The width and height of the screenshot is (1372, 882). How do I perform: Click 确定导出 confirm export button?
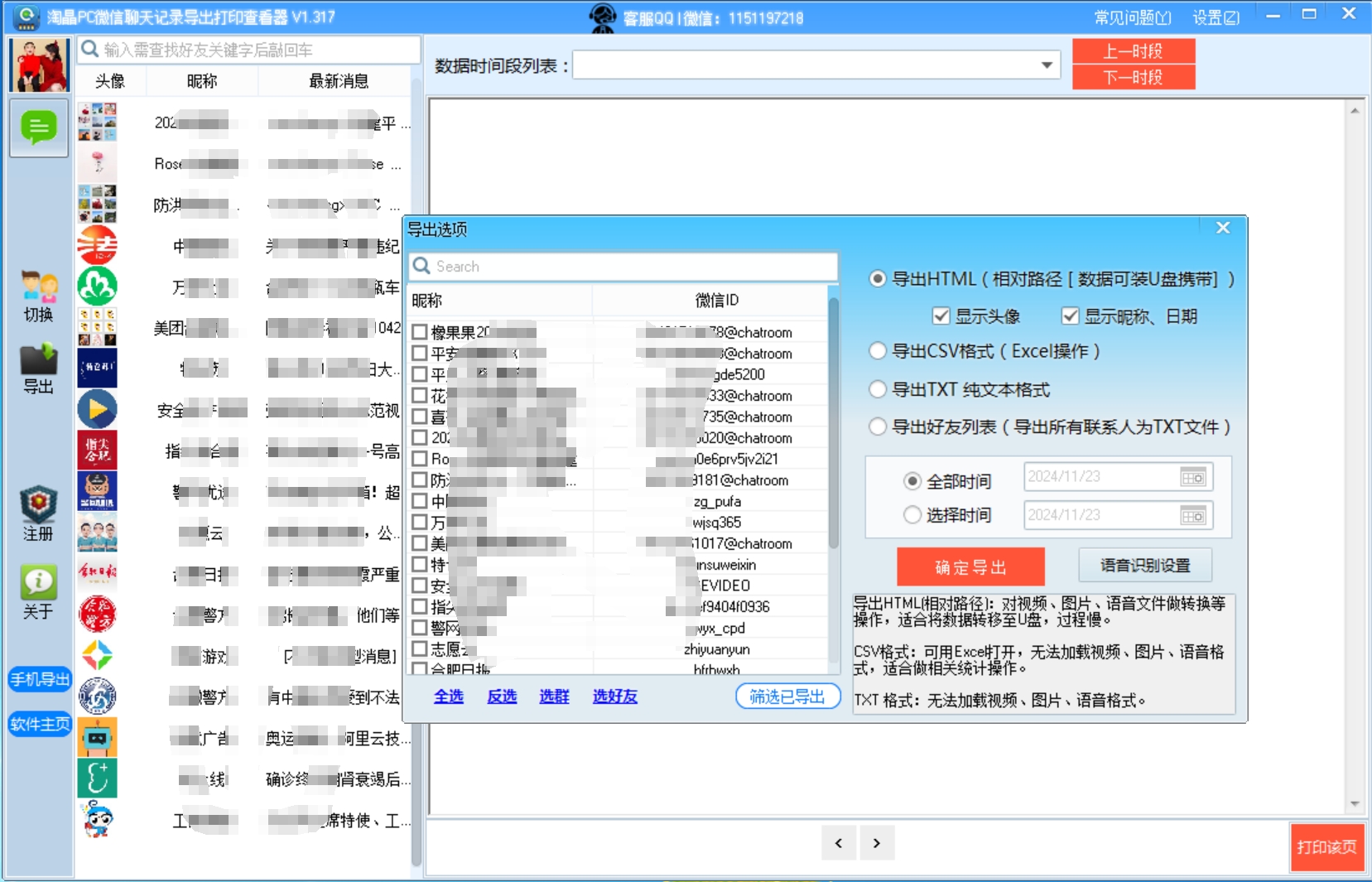point(970,567)
